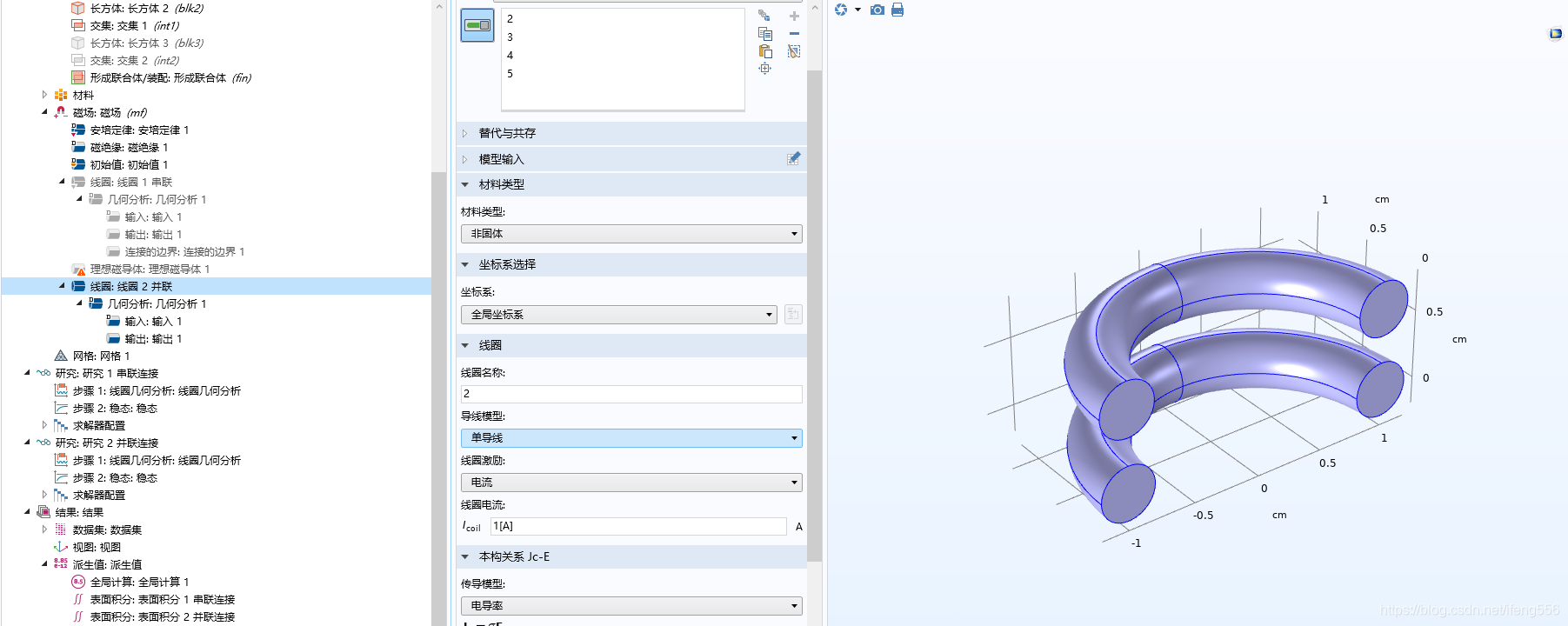The height and width of the screenshot is (626, 1568).
Task: Collapse the 本构关系 Jc-E section
Action: 464,556
